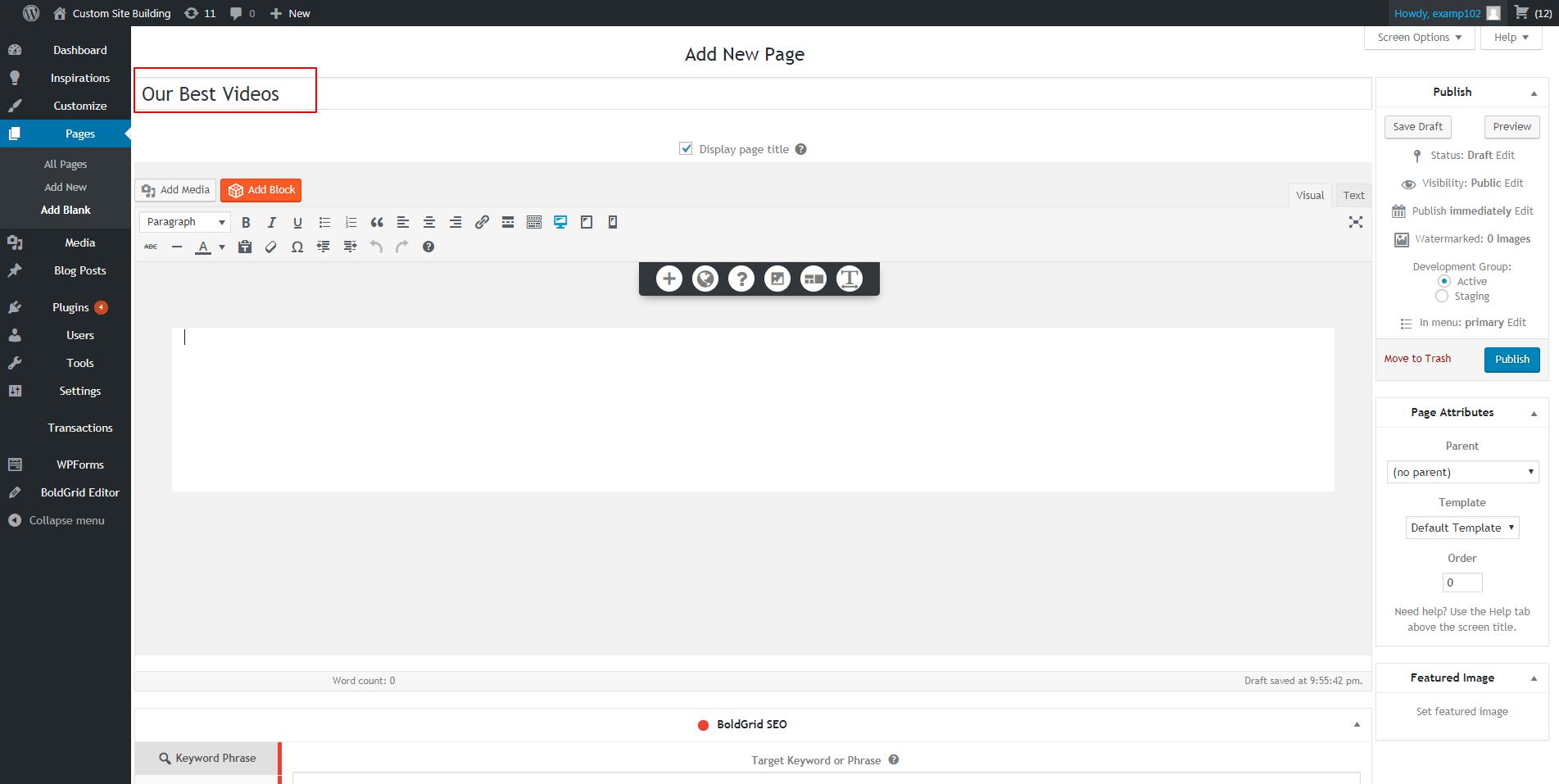Open the Default Template dropdown
1559x784 pixels.
click(1462, 528)
